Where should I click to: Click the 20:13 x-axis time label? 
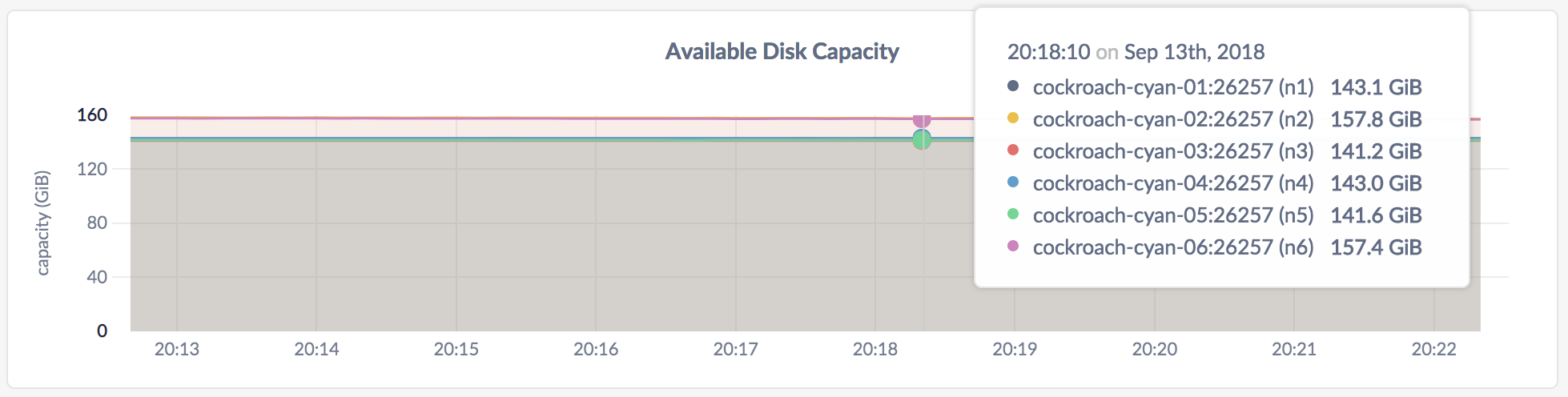tap(177, 349)
